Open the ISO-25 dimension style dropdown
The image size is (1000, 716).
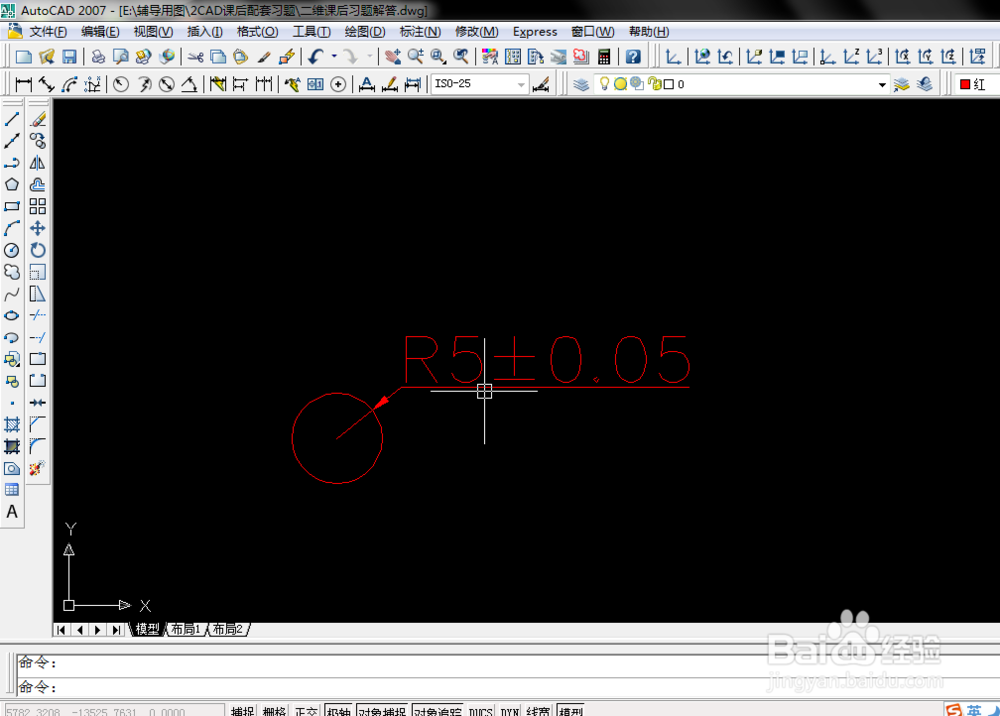(x=521, y=84)
